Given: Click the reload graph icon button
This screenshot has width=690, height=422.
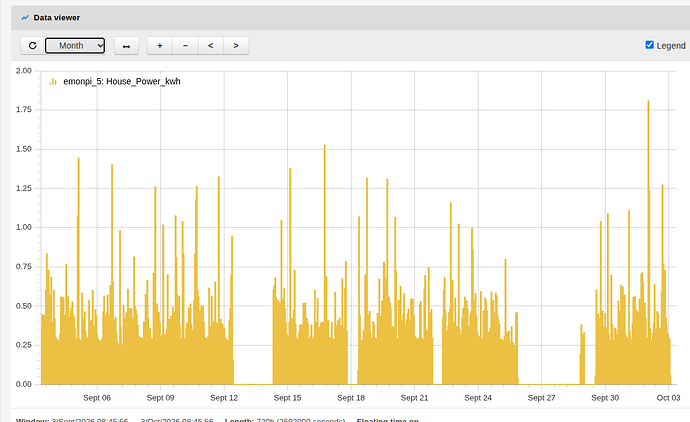Looking at the screenshot, I should pos(33,46).
